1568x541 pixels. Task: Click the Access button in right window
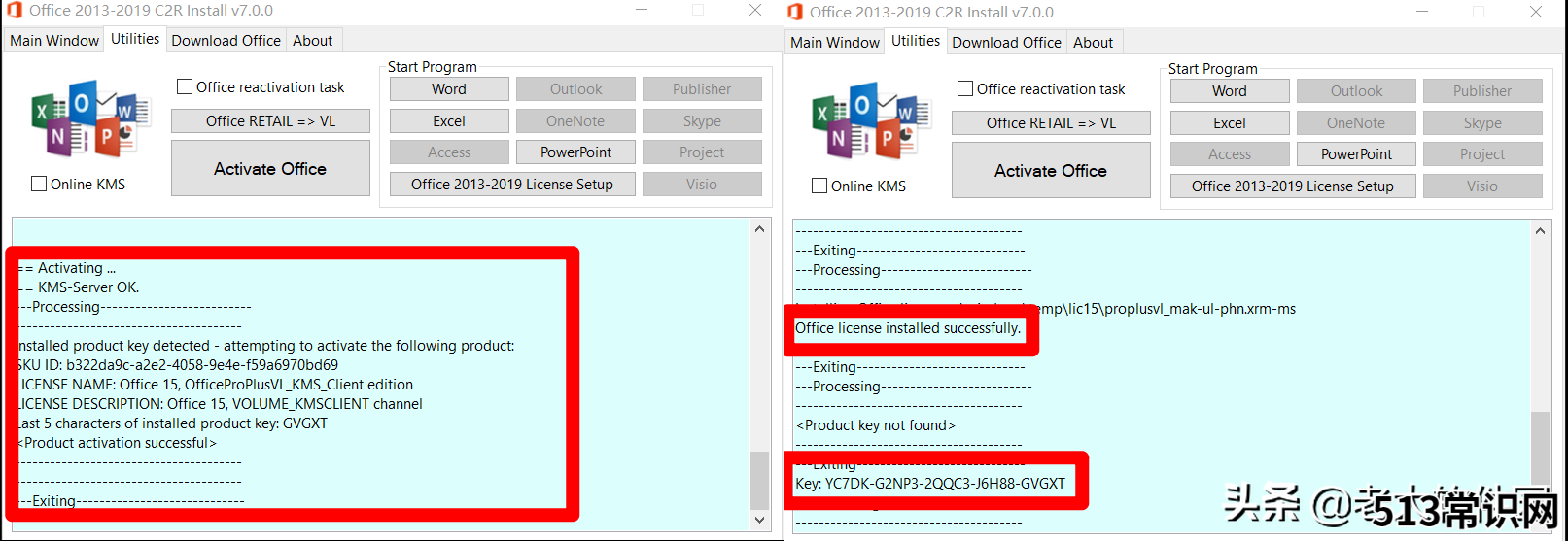click(1230, 154)
